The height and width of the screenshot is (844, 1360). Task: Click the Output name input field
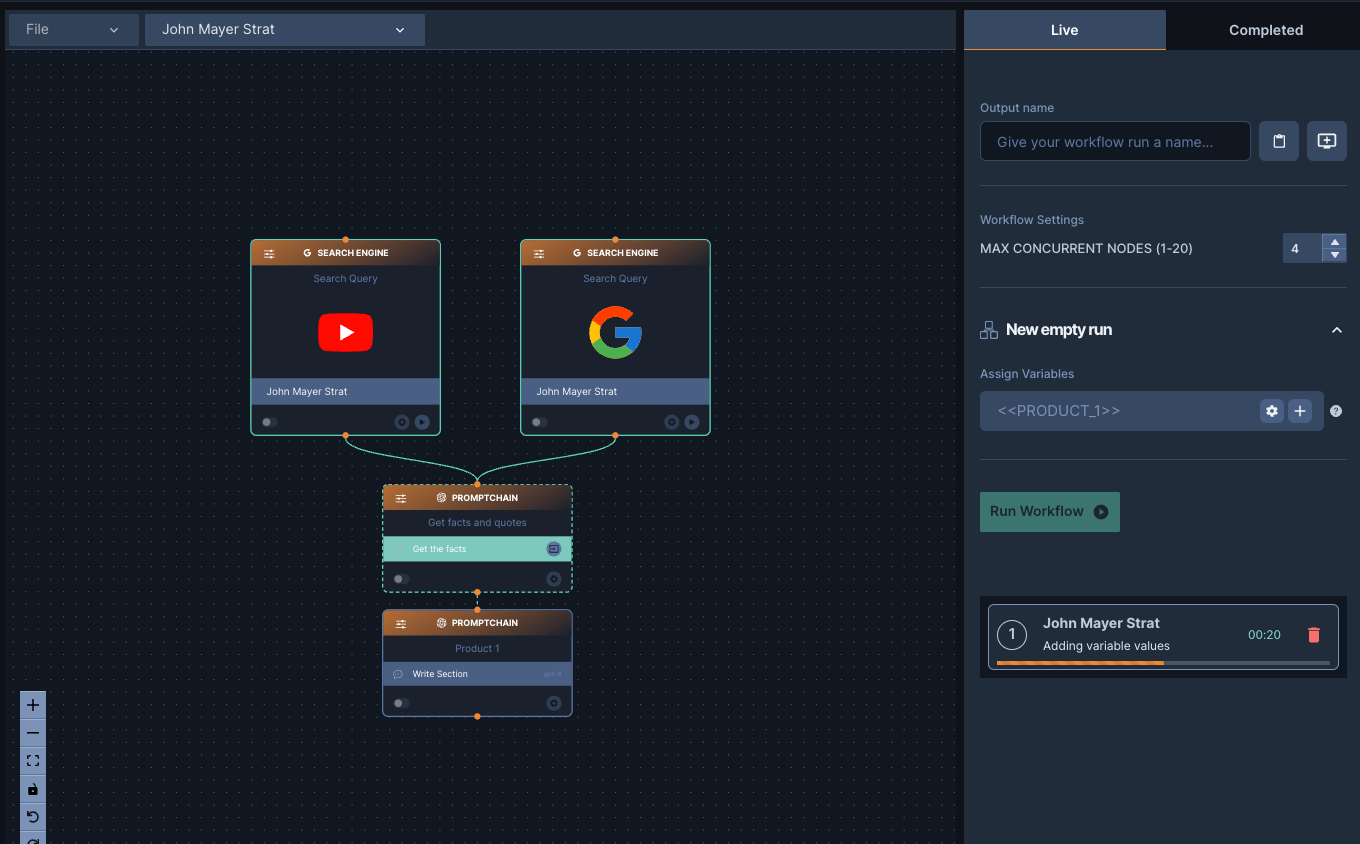(x=1115, y=142)
